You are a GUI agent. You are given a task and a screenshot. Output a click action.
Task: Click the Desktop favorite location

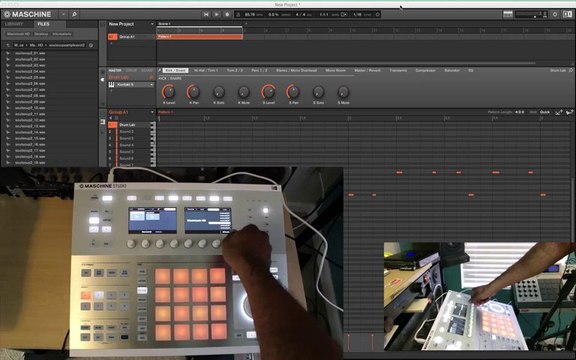click(41, 34)
